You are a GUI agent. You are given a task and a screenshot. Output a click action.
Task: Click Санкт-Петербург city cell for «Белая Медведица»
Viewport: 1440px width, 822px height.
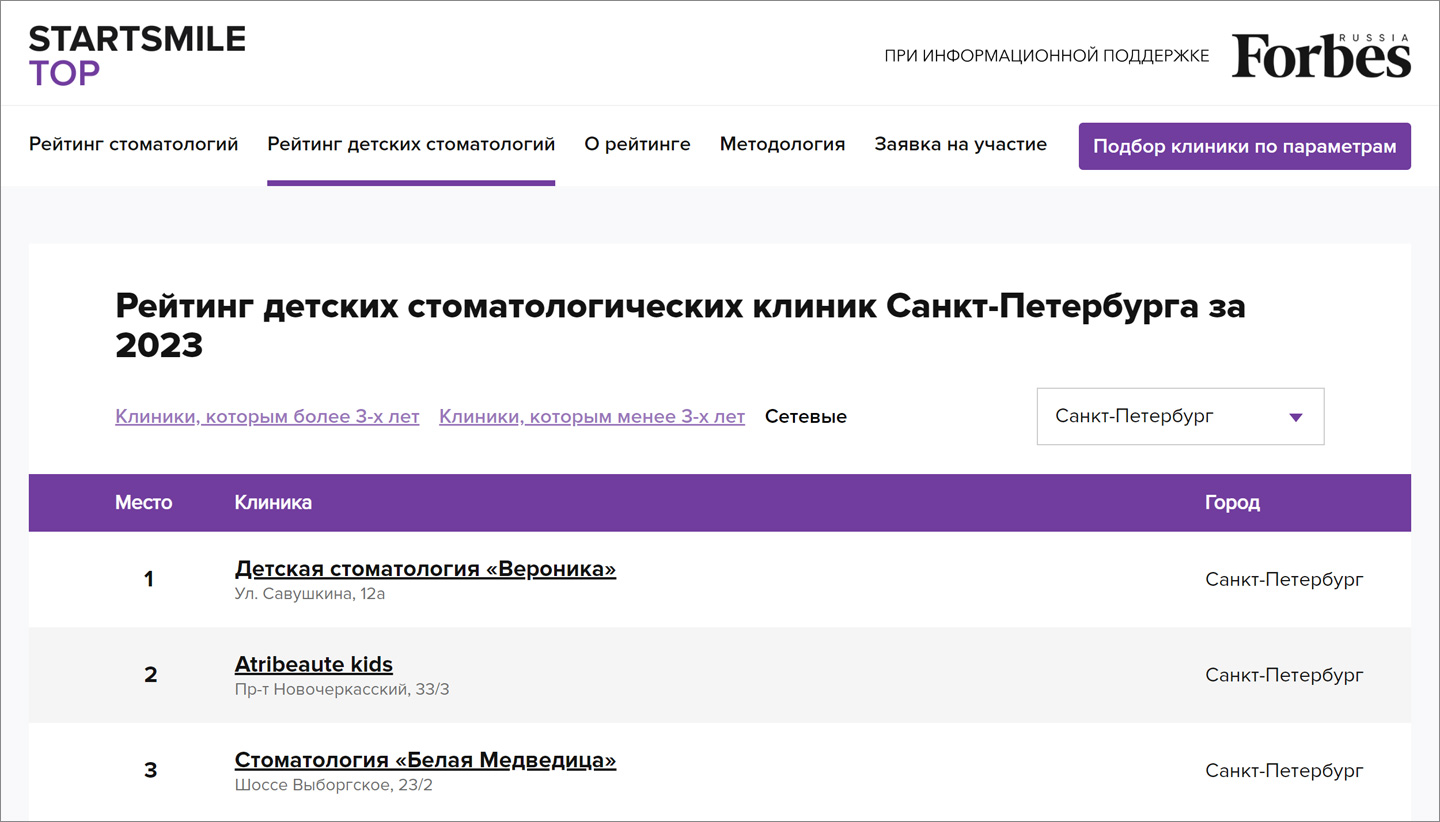coord(1284,770)
